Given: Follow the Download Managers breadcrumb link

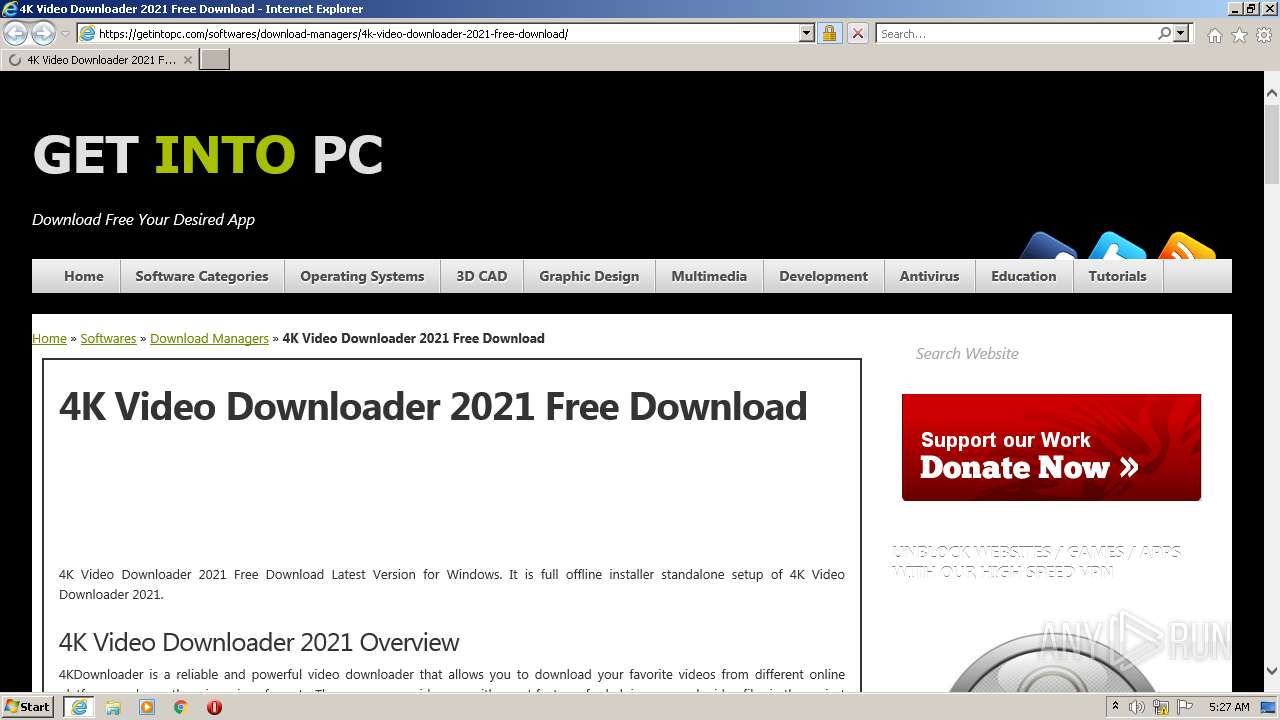Looking at the screenshot, I should (209, 338).
